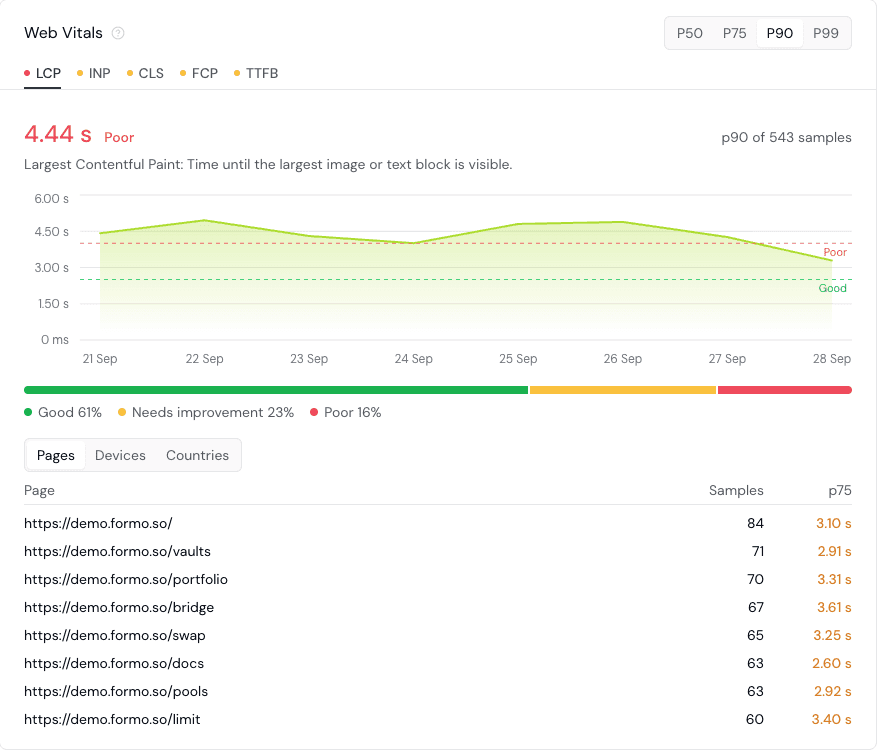Select the P90 percentile button

pos(779,33)
